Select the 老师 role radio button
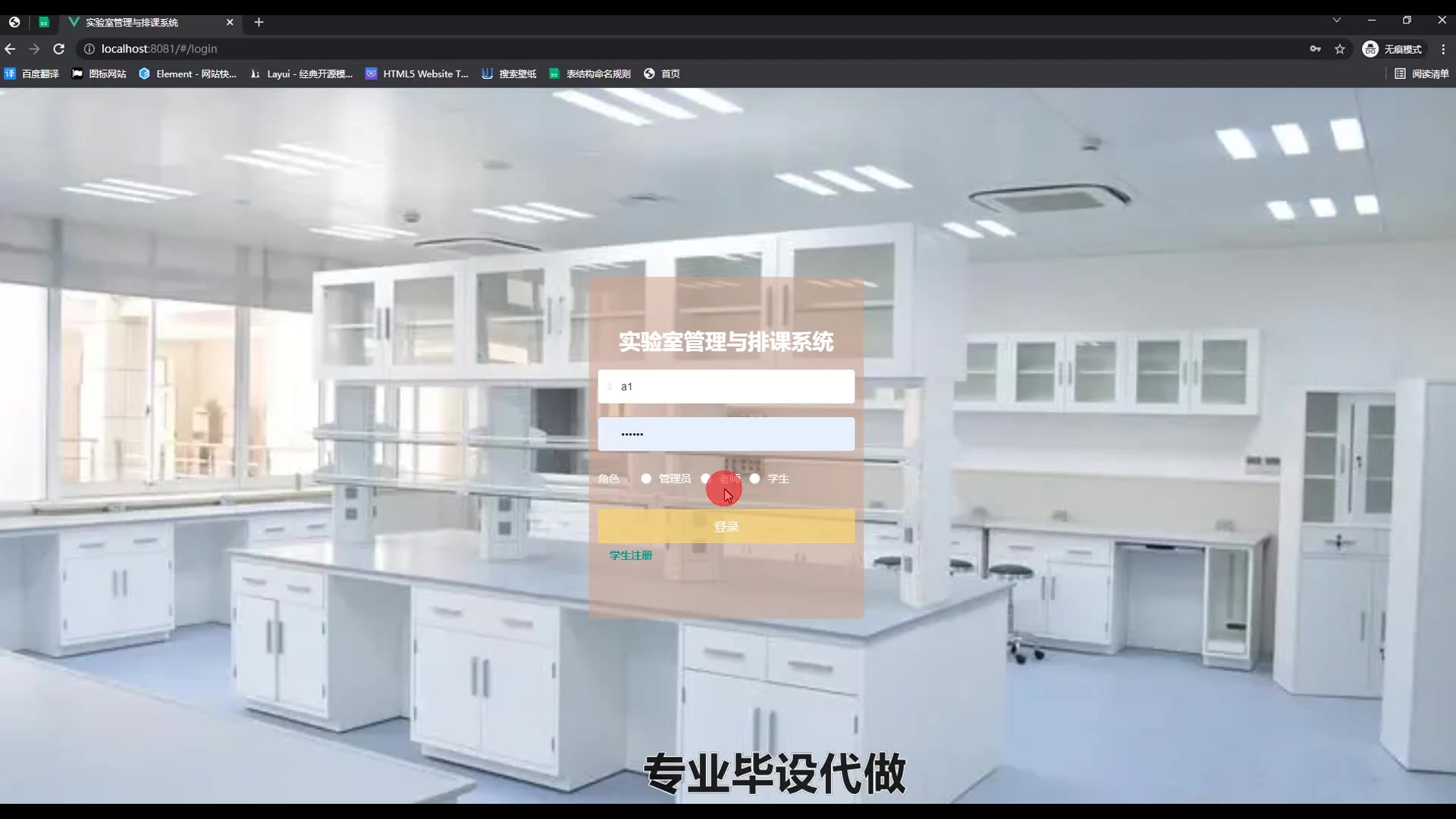 coord(706,479)
